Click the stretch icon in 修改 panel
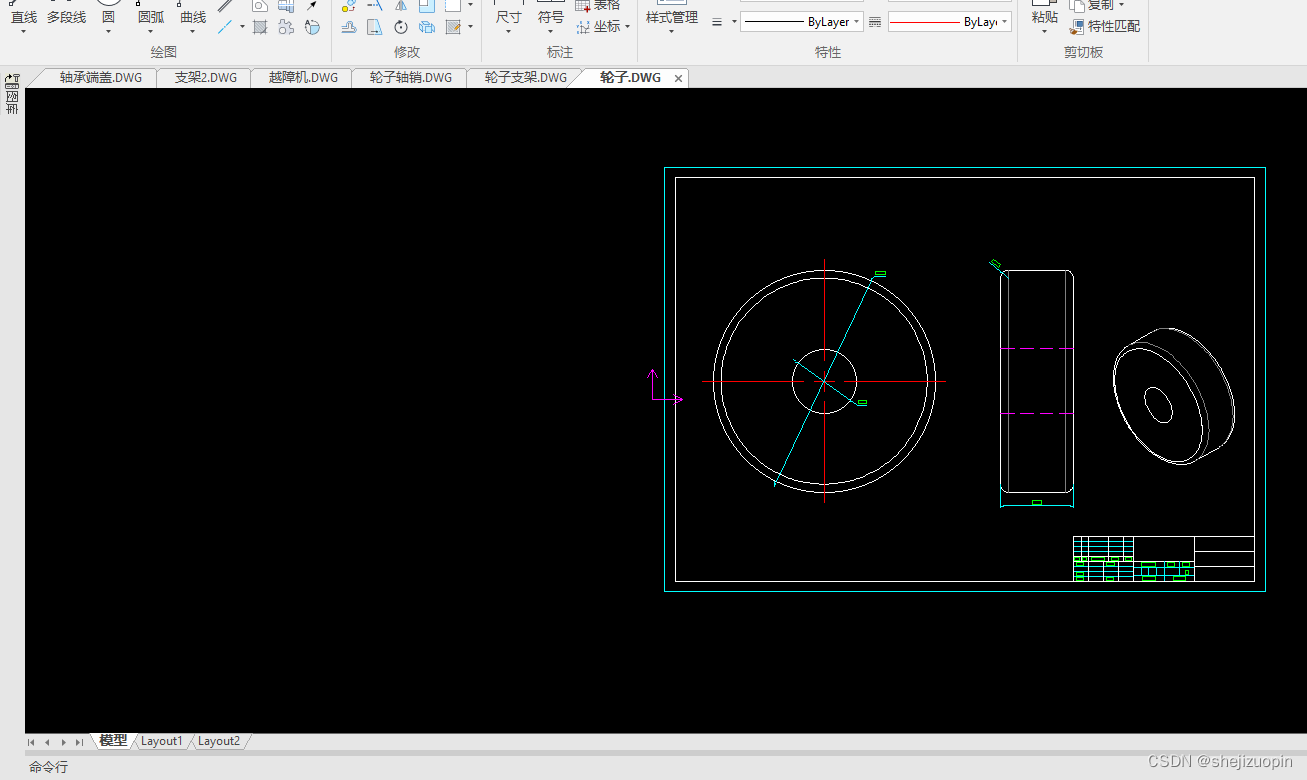1307x780 pixels. coord(348,27)
